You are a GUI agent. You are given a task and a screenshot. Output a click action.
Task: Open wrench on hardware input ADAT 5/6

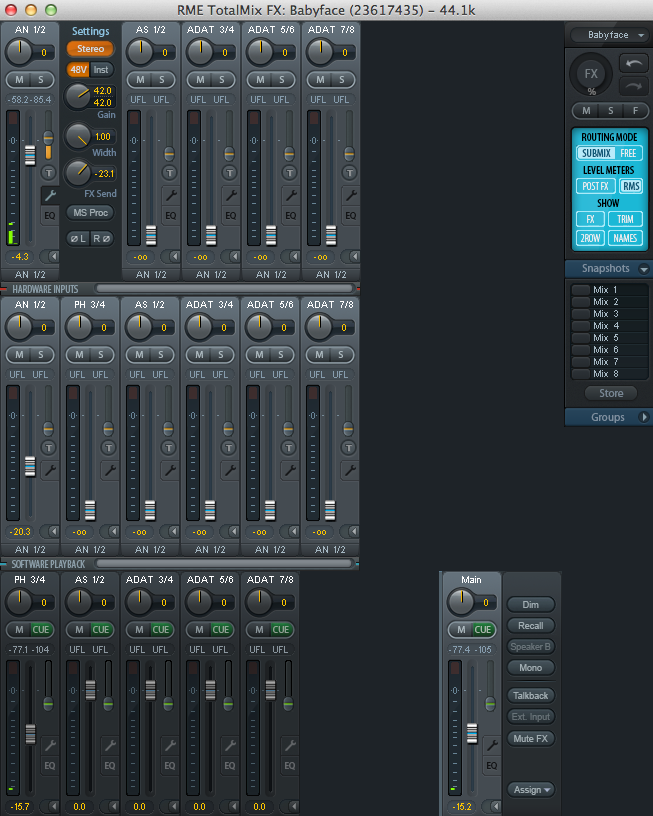click(290, 195)
